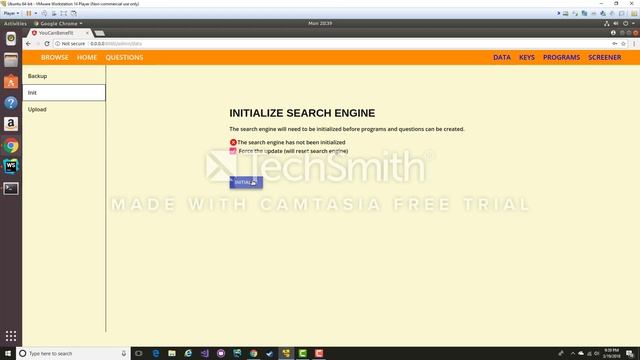Open the PROGRAMS admin page
Screen dimensions: 640x360
(x=561, y=58)
